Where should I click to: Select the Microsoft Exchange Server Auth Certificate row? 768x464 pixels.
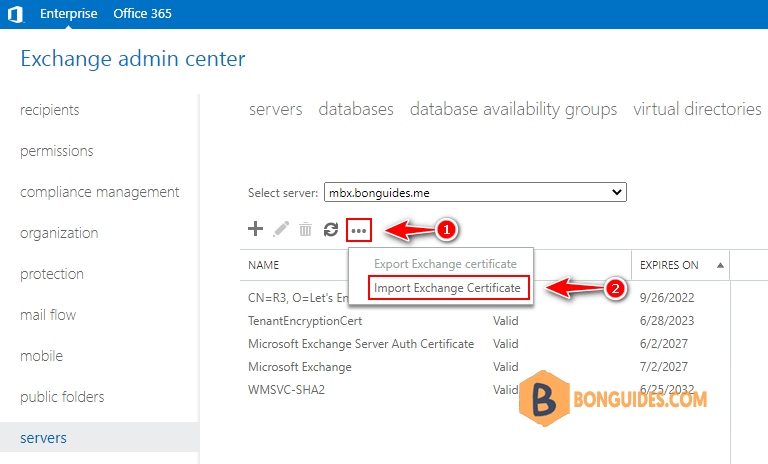tap(361, 344)
